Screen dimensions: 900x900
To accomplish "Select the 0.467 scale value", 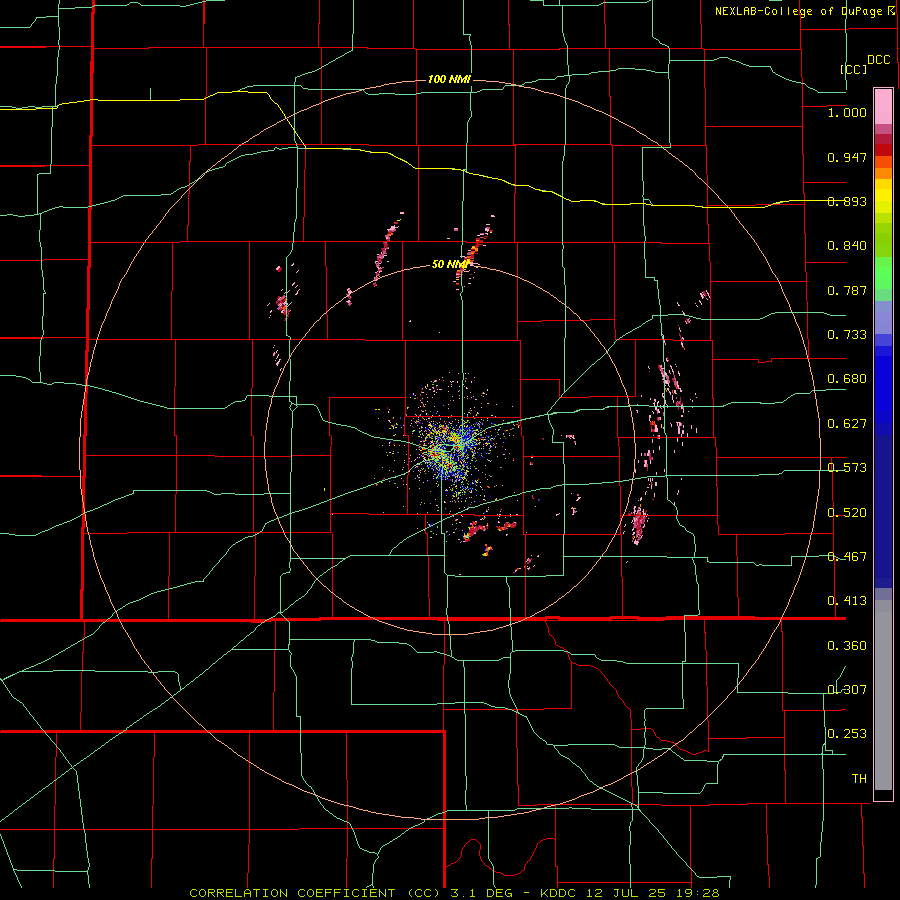I will click(x=847, y=557).
